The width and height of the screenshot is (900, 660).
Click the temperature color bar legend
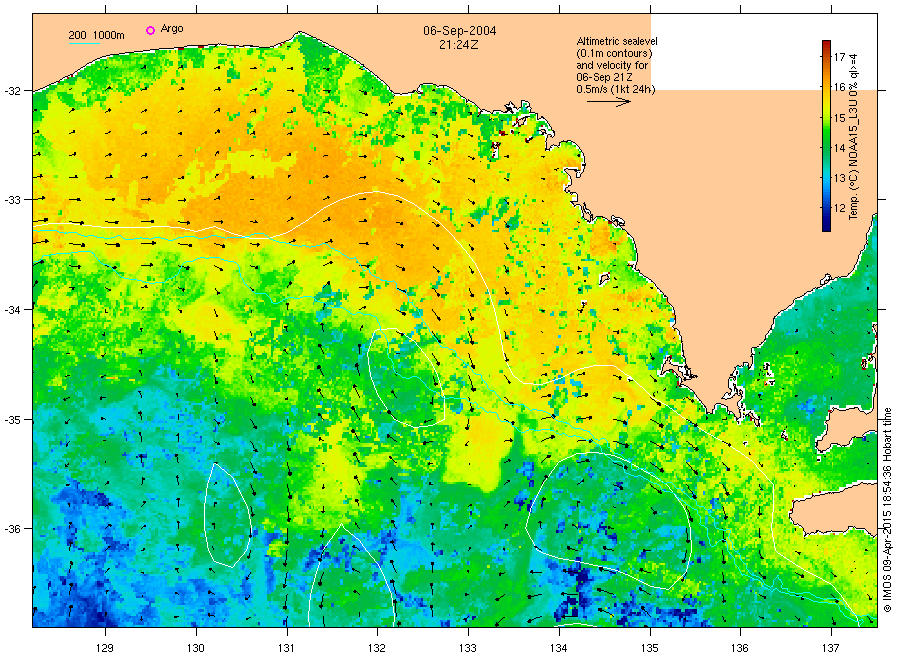826,136
